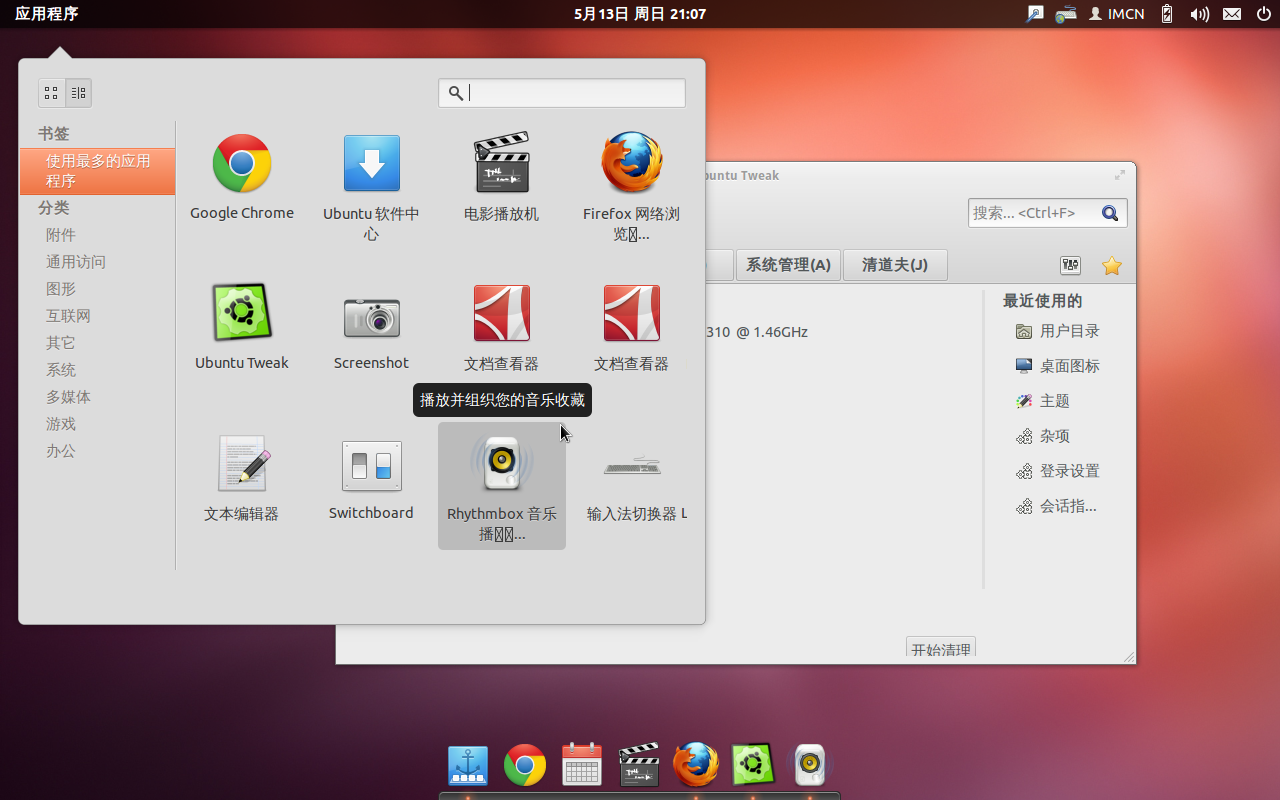The image size is (1280, 800).
Task: Select the 系统 category
Action: coord(61,370)
